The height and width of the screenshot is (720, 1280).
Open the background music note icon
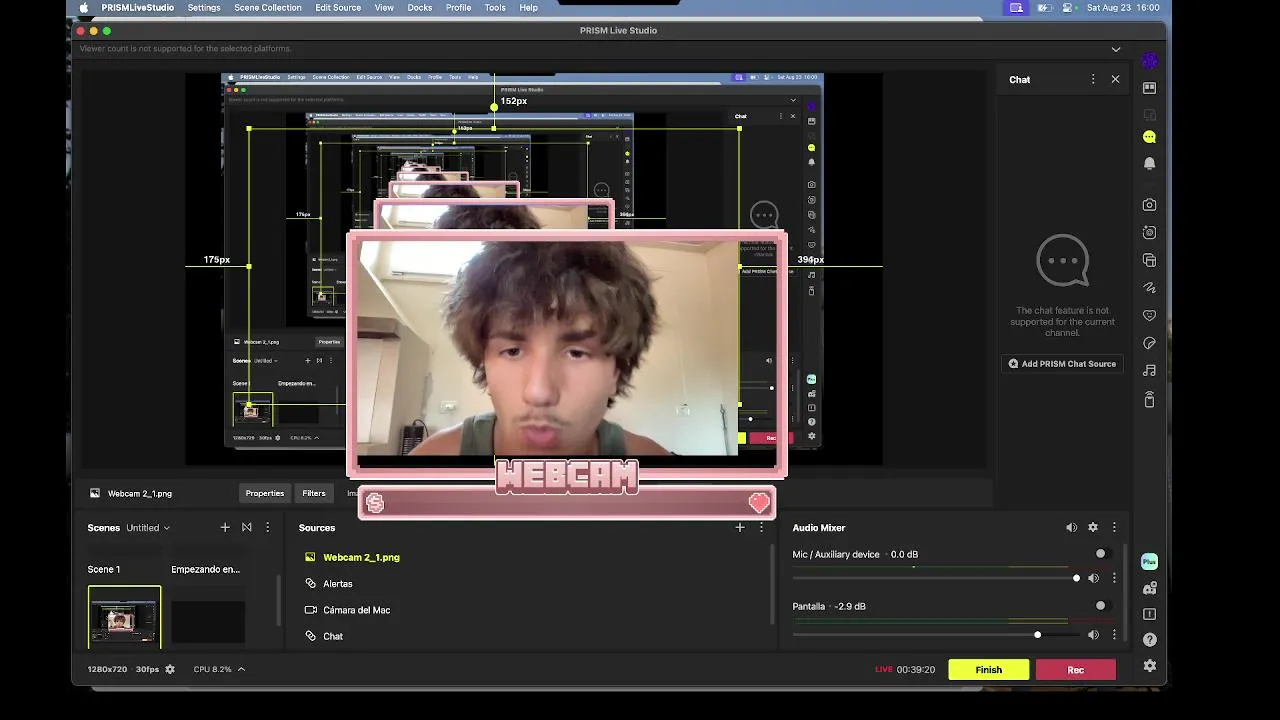pyautogui.click(x=1149, y=370)
